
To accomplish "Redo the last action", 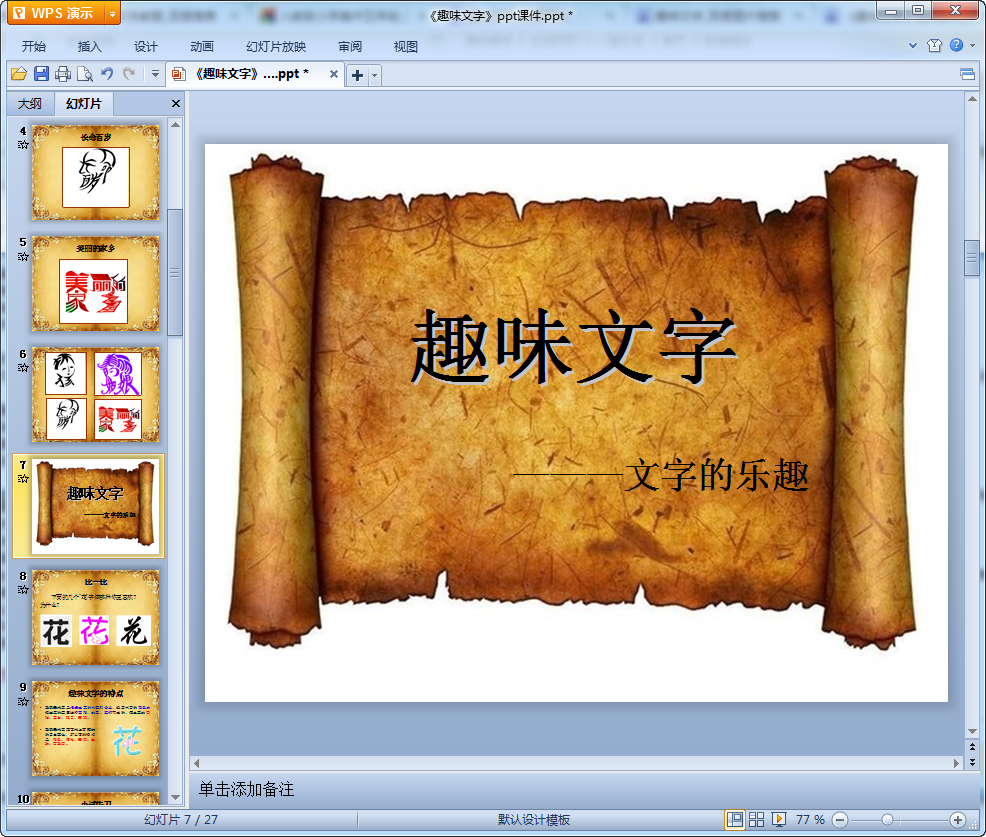I will (129, 74).
